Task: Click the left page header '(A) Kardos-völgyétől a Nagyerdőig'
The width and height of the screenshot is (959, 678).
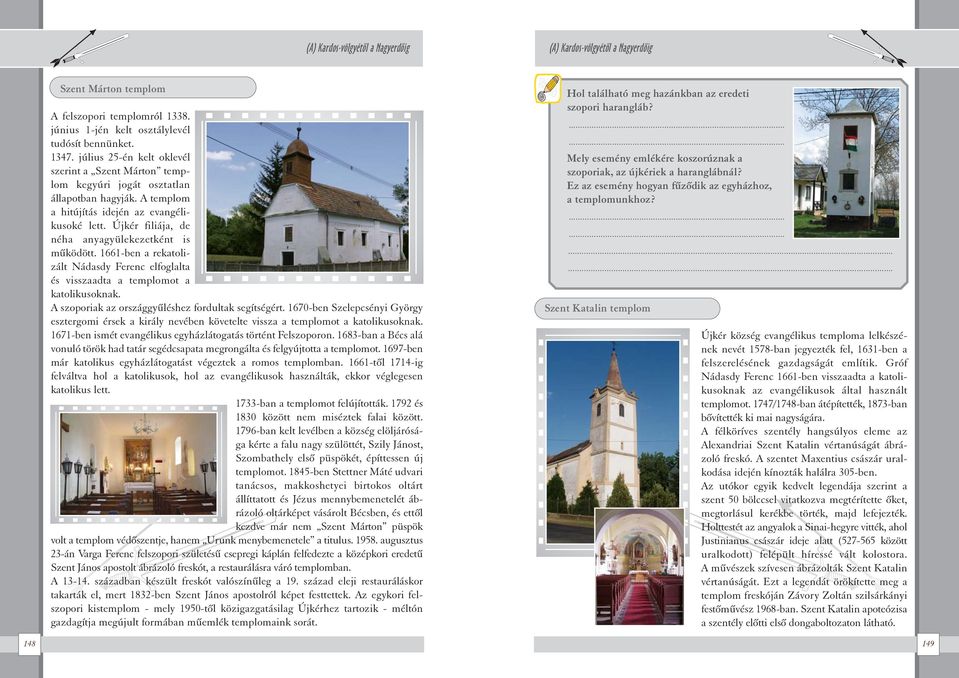Action: [358, 48]
